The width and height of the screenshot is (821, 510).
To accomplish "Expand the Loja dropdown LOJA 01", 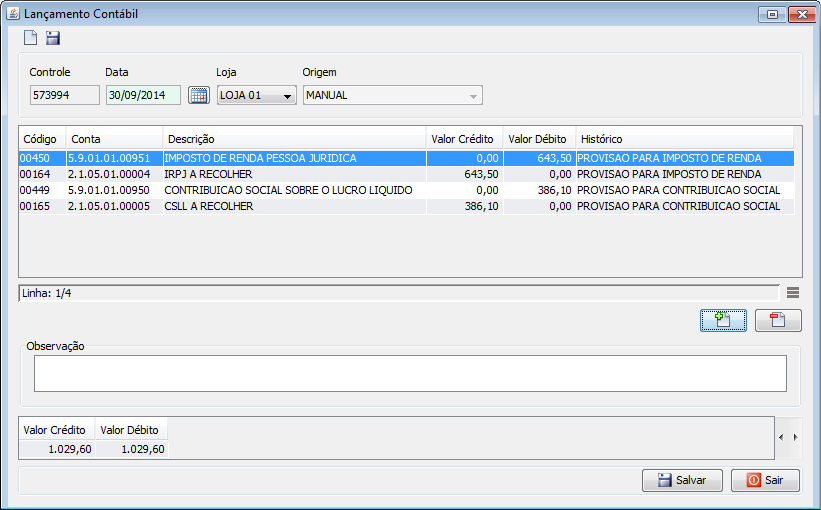I will coord(257,95).
